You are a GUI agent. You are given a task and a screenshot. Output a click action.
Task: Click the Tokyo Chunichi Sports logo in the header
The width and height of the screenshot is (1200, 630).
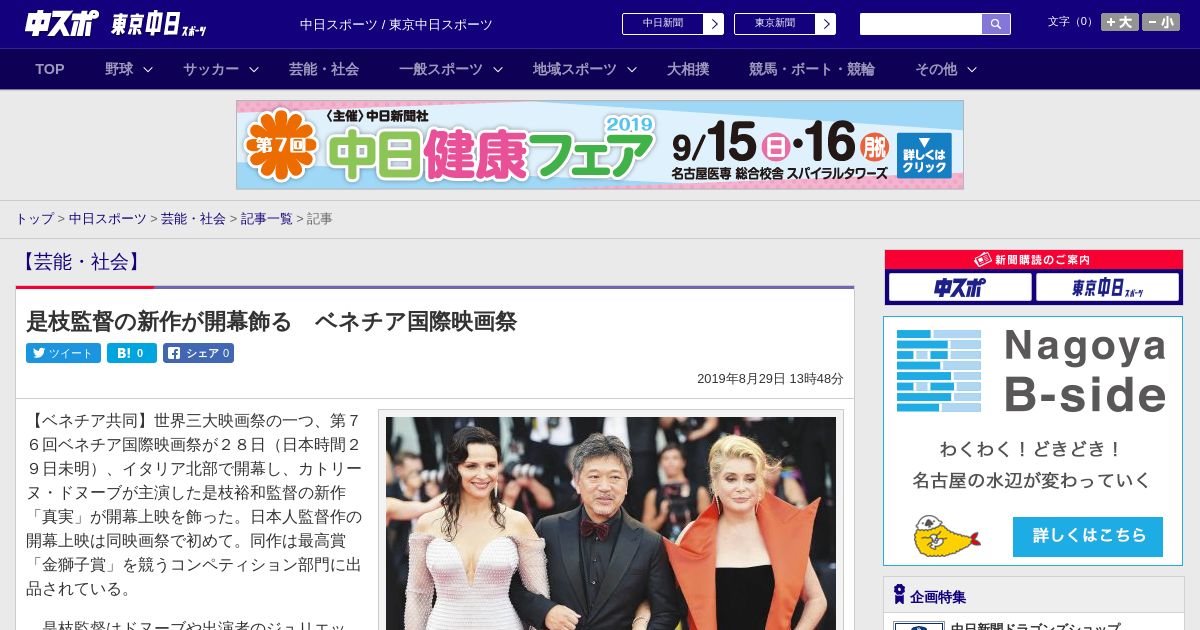159,24
